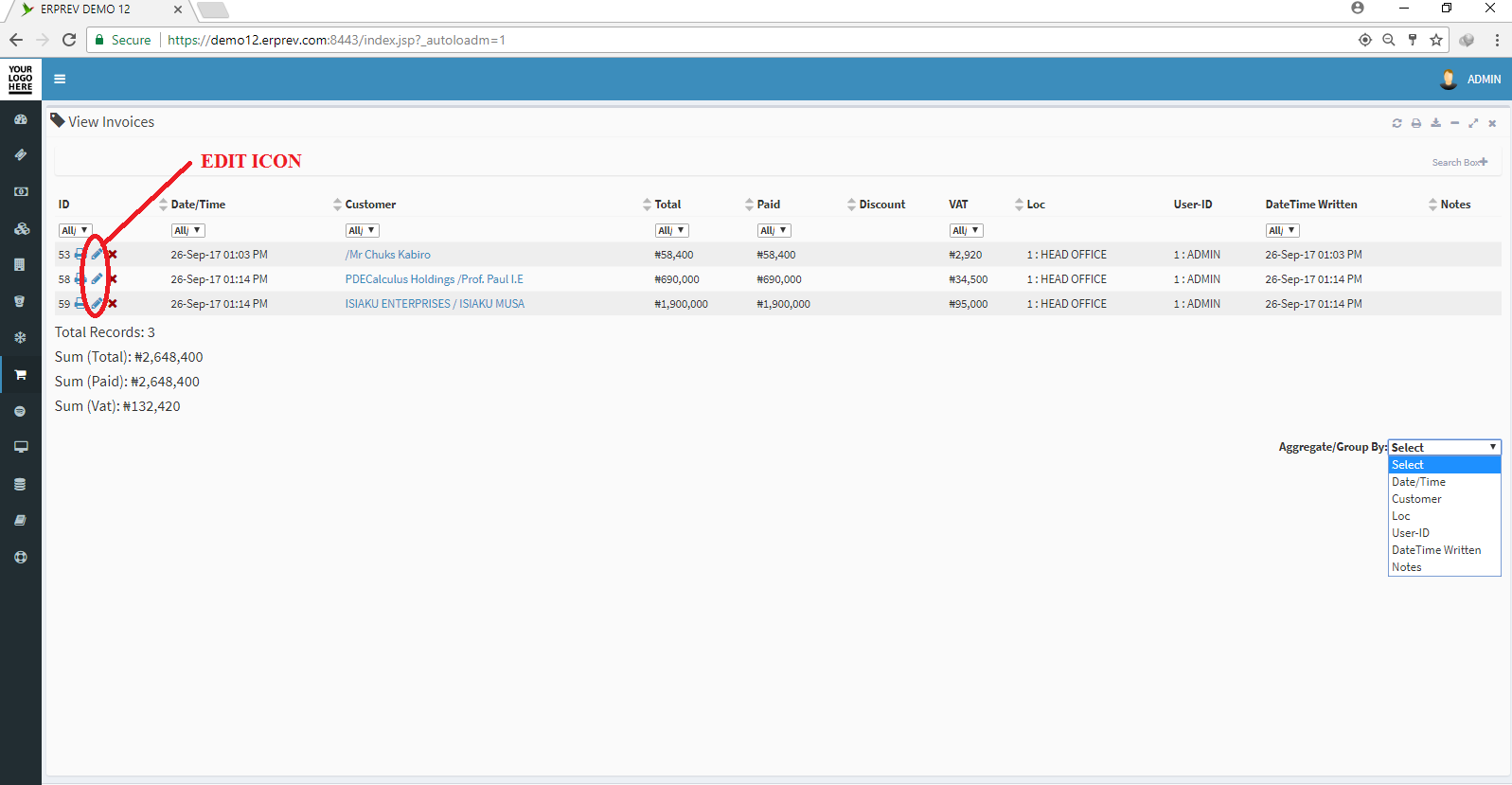Click the browser address bar URL
This screenshot has height=785, width=1512.
coord(336,40)
